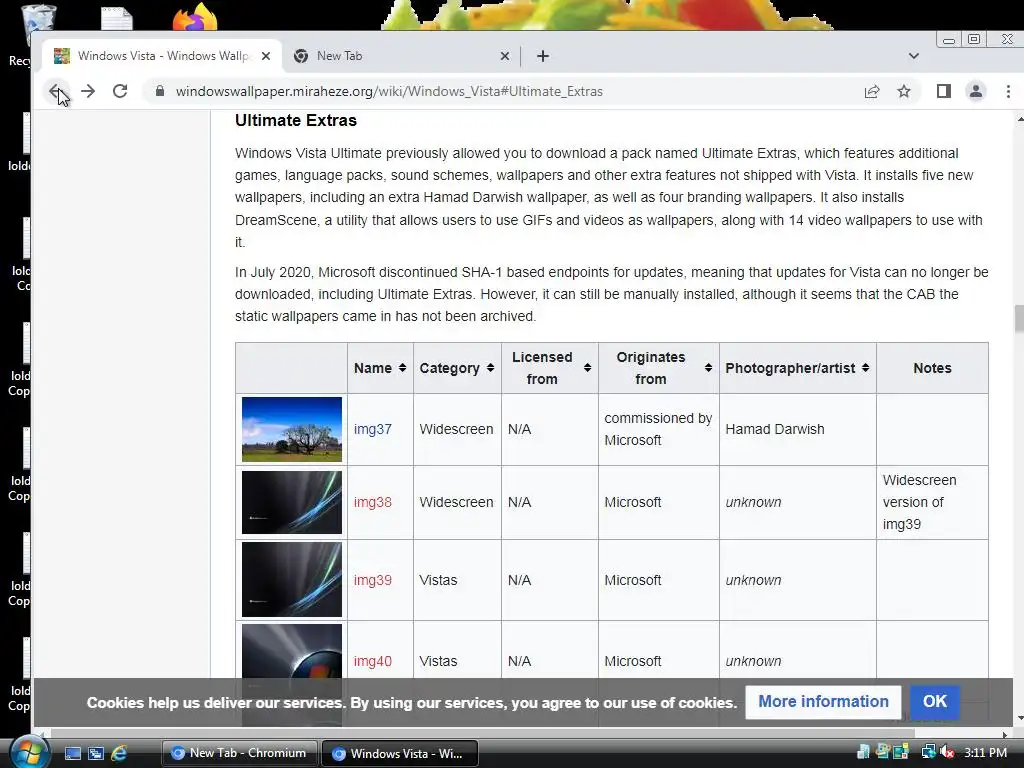The height and width of the screenshot is (768, 1024).
Task: Select the Windows Vista taskbar window button
Action: tap(400, 754)
